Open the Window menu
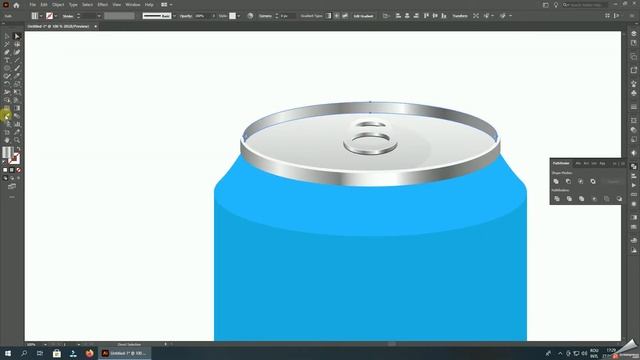This screenshot has width=640, height=360. click(x=133, y=5)
